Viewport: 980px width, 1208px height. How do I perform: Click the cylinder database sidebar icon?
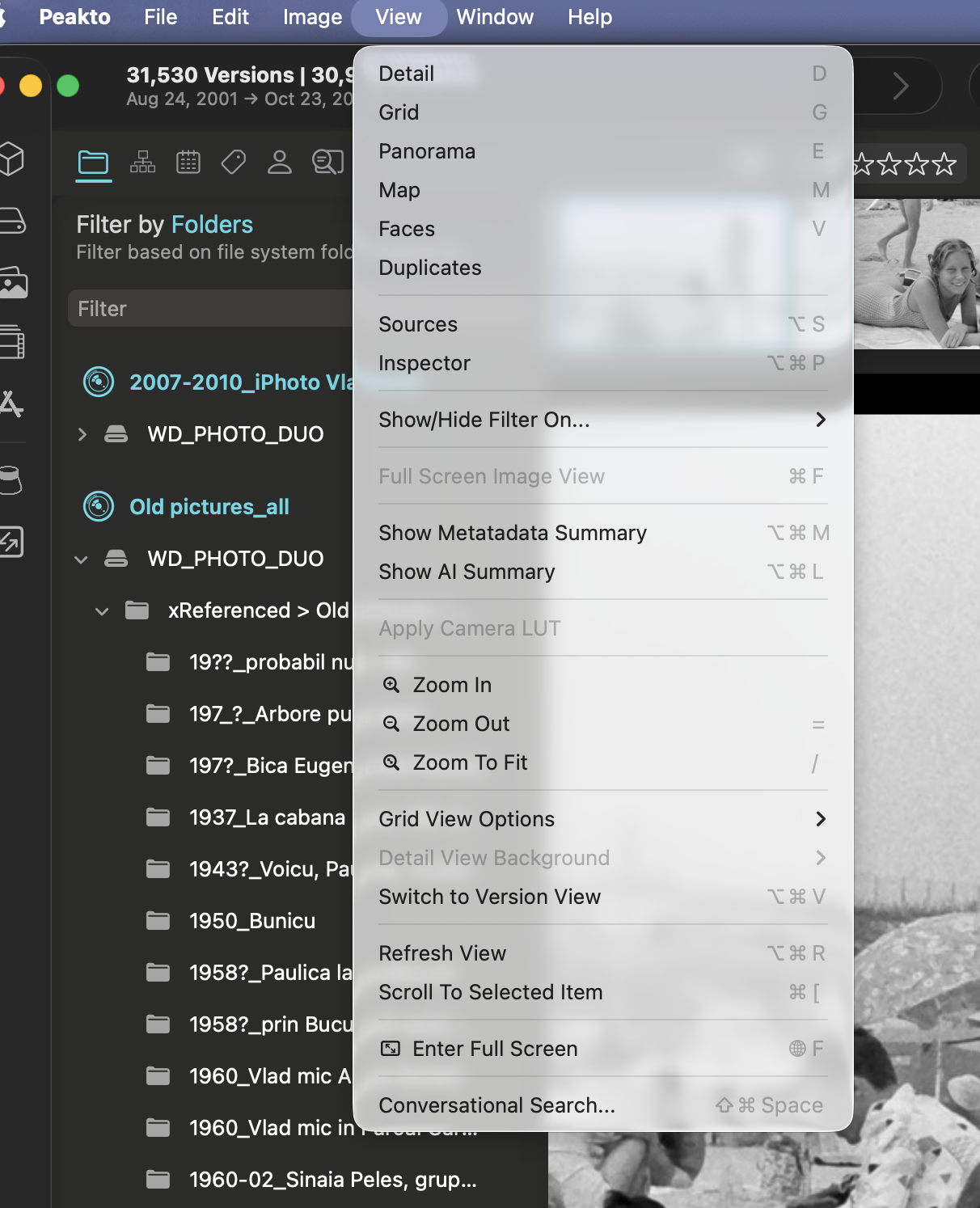(x=11, y=480)
